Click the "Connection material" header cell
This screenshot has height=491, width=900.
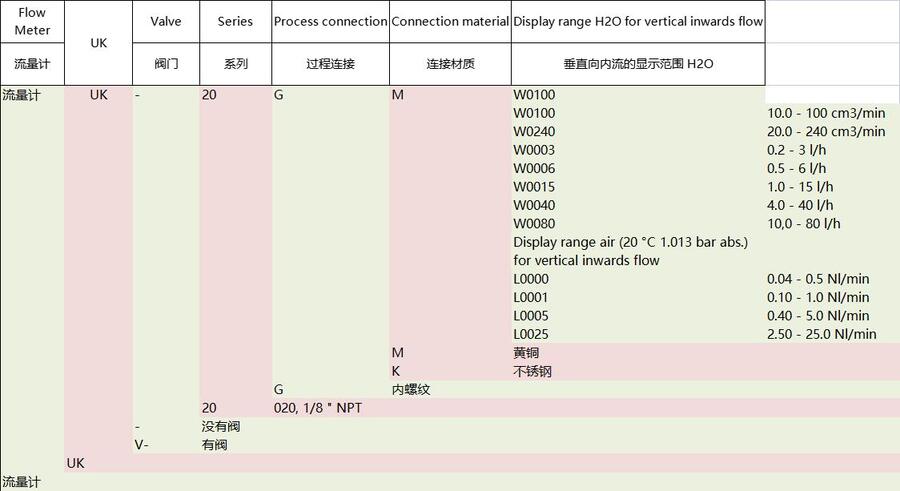(450, 21)
